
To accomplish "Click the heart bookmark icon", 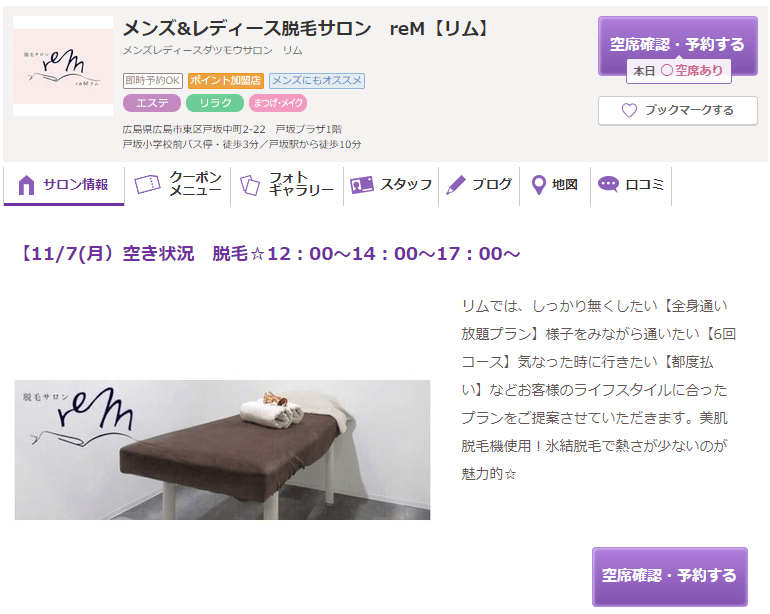I will [x=629, y=110].
